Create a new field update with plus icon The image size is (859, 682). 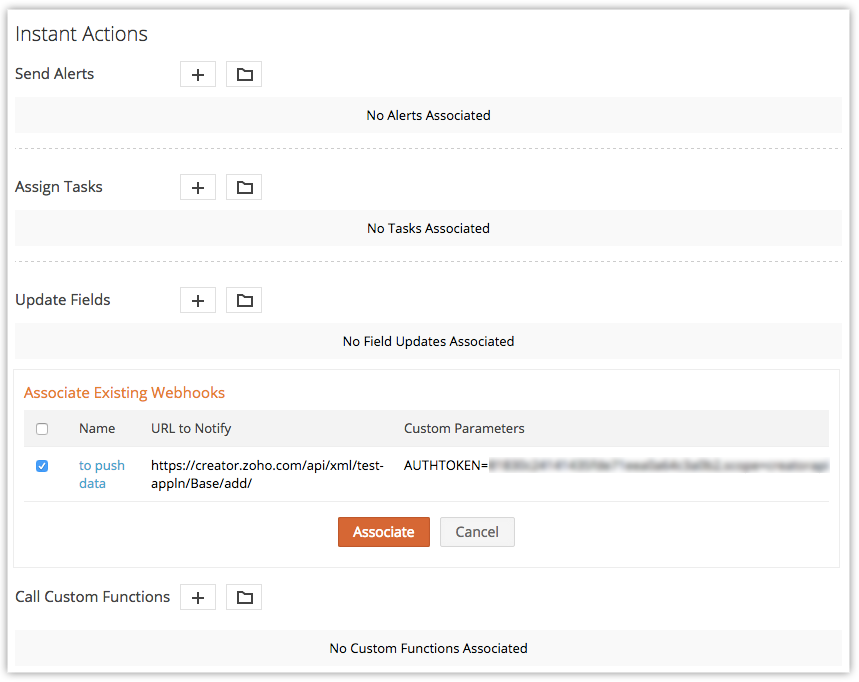coord(198,300)
